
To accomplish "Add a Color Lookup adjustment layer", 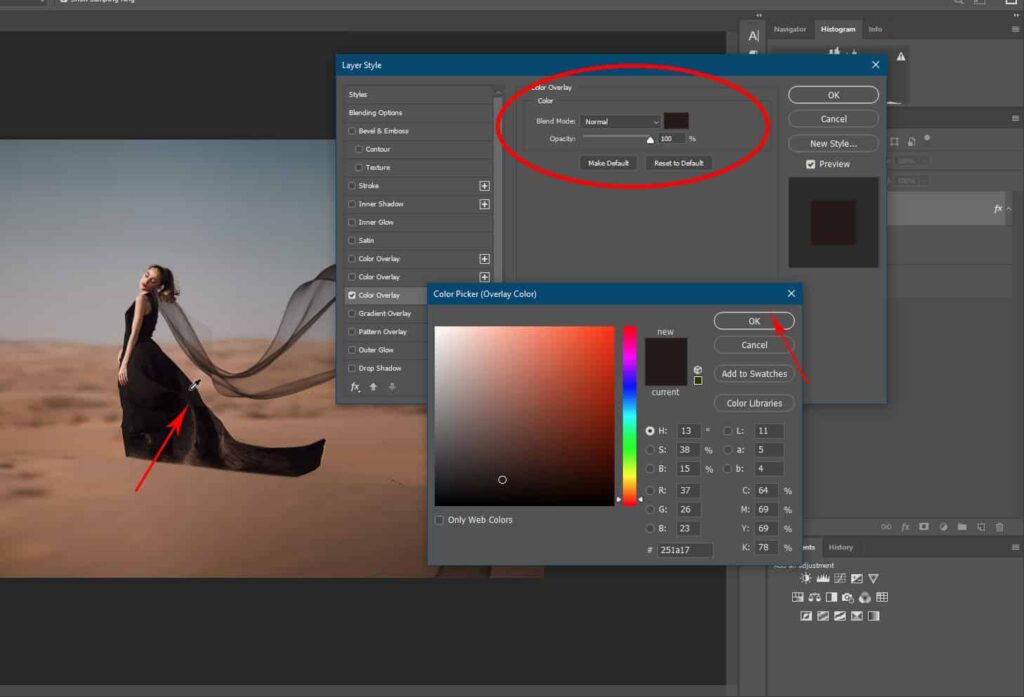I will click(882, 597).
